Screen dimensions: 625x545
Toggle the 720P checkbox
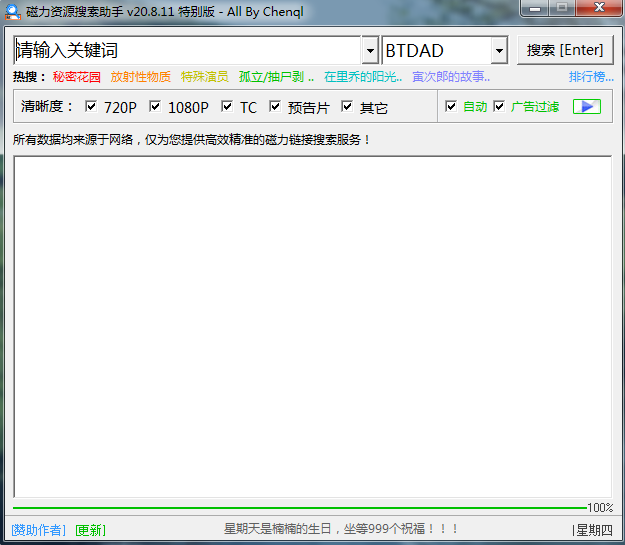click(x=91, y=106)
